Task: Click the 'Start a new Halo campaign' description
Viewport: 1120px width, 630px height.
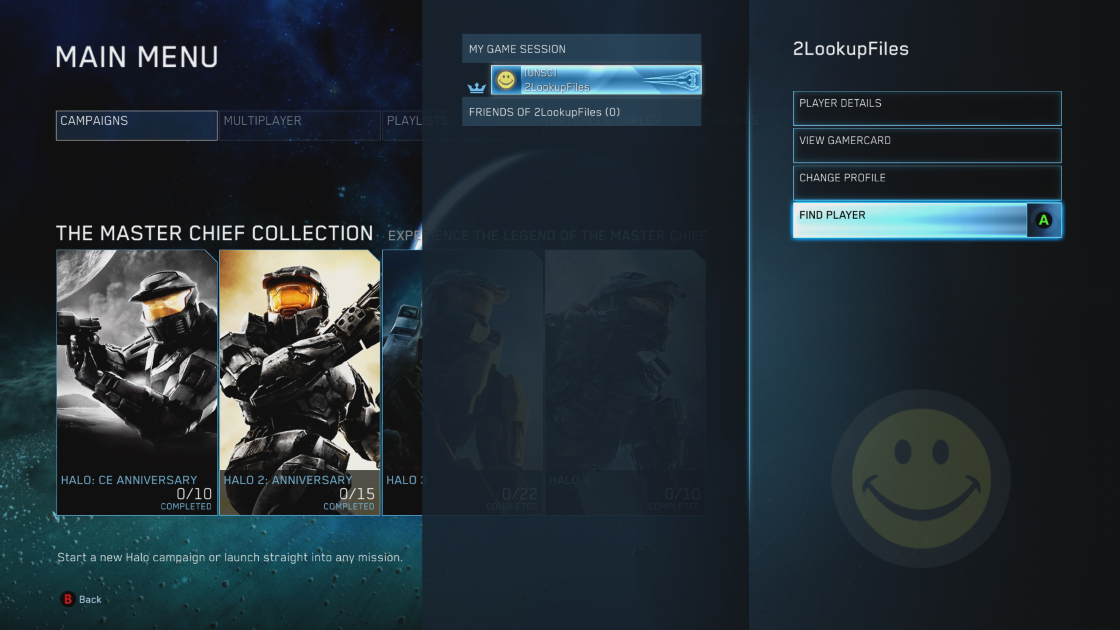Action: [x=230, y=557]
